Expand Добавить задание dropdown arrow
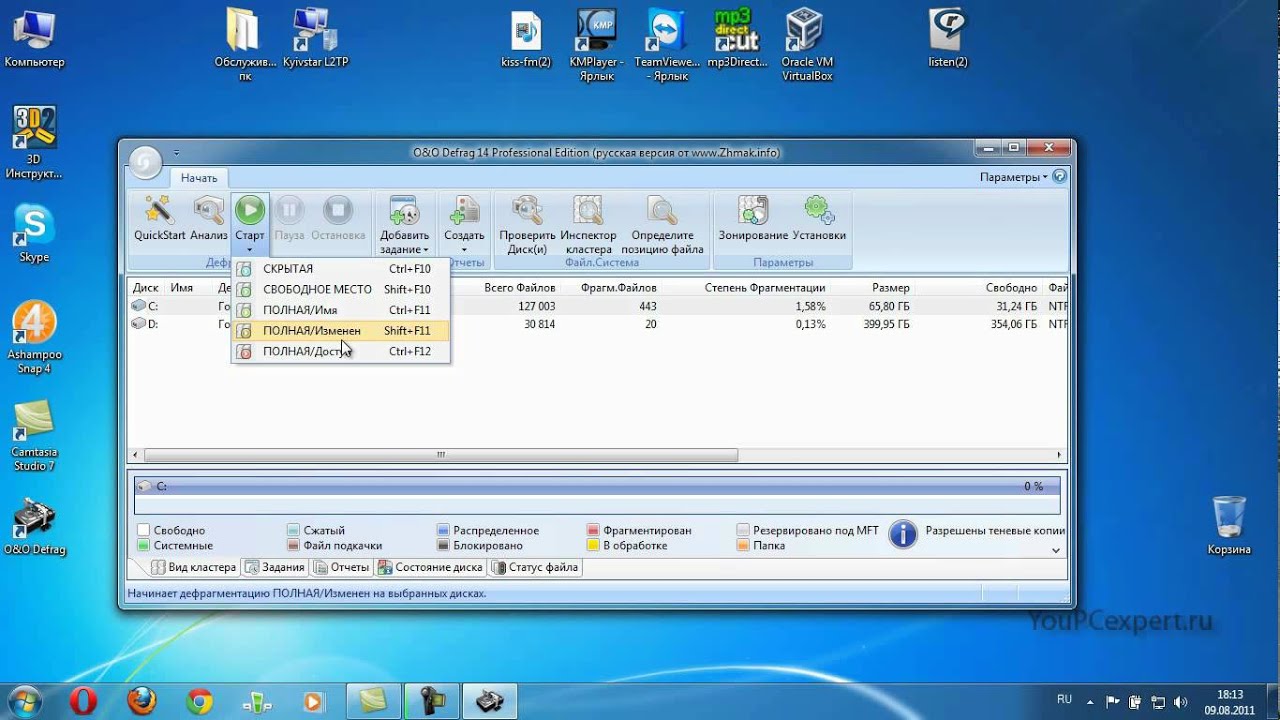This screenshot has width=1280, height=720. click(x=426, y=250)
